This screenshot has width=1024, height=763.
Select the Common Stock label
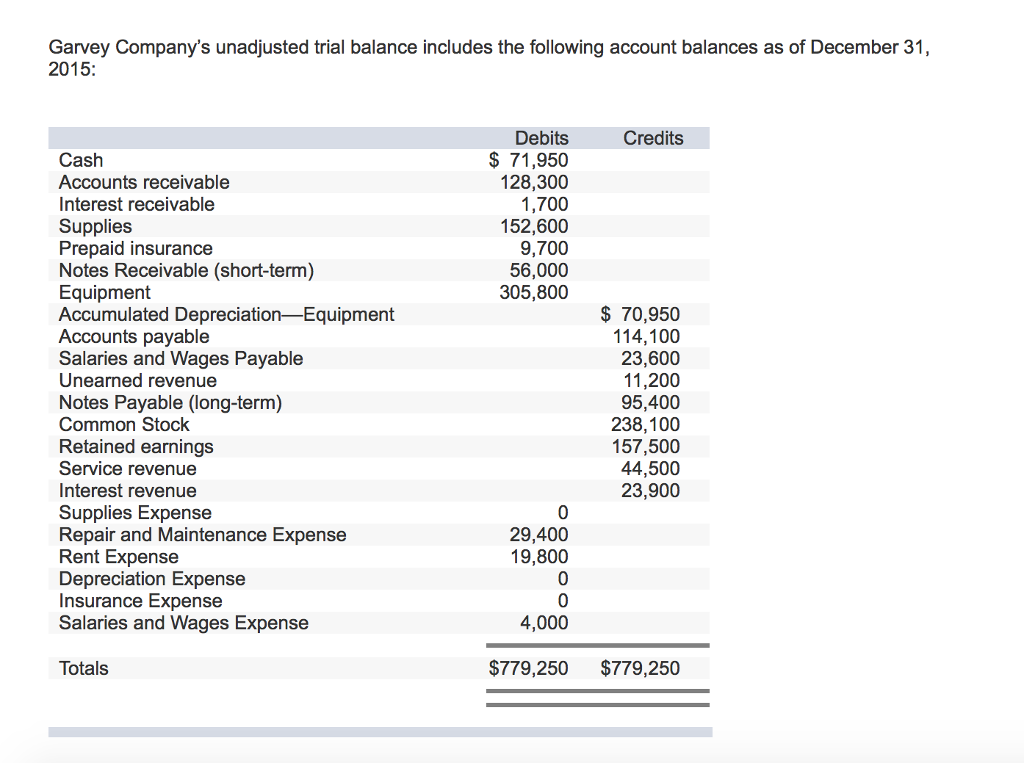point(124,425)
